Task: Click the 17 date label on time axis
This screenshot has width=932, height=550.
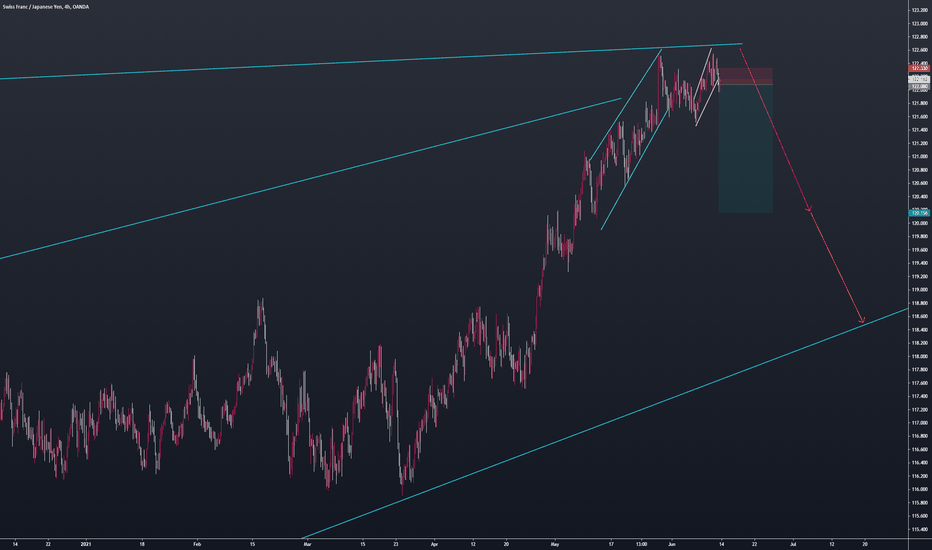Action: pyautogui.click(x=610, y=543)
